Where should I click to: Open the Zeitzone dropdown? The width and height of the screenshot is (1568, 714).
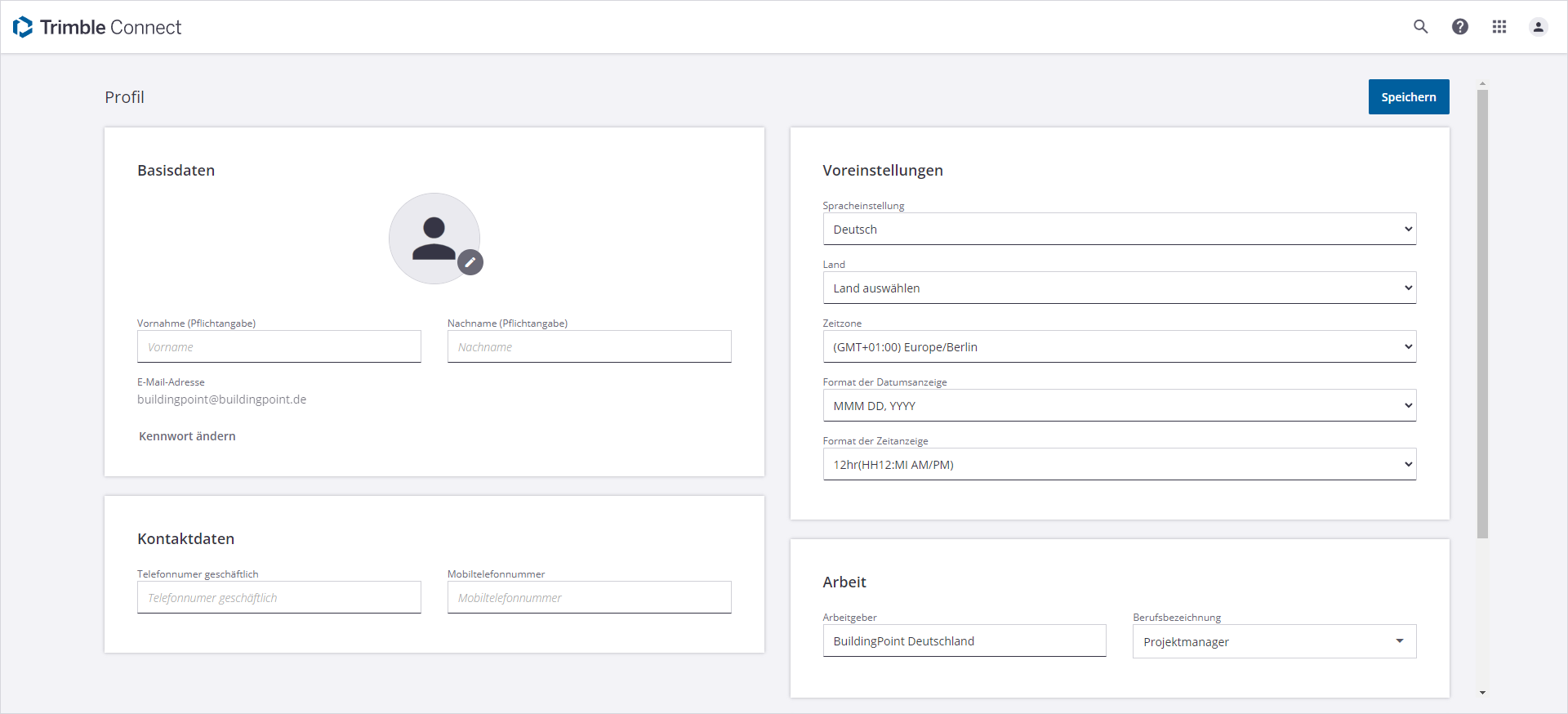point(1119,347)
